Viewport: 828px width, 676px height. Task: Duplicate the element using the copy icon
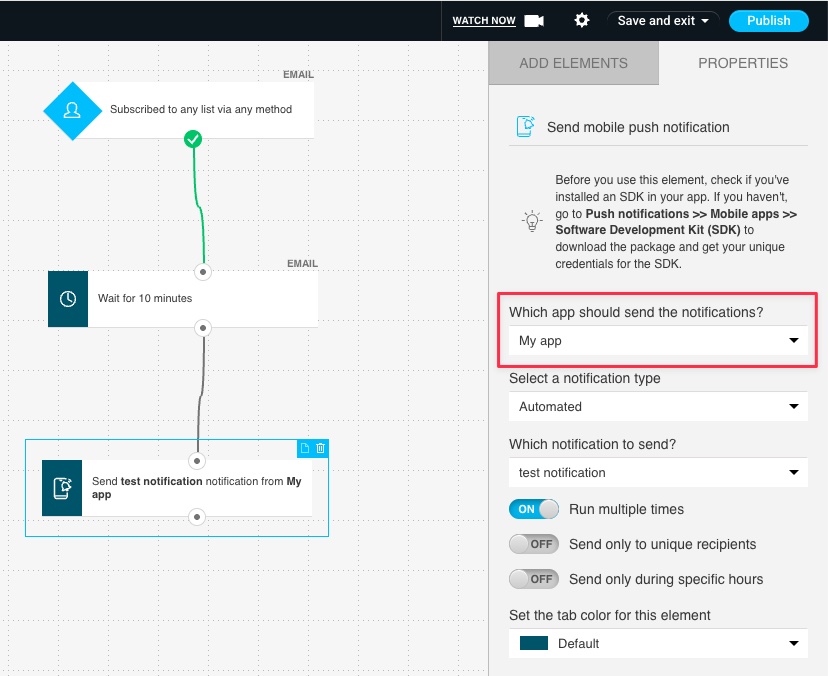coord(306,449)
